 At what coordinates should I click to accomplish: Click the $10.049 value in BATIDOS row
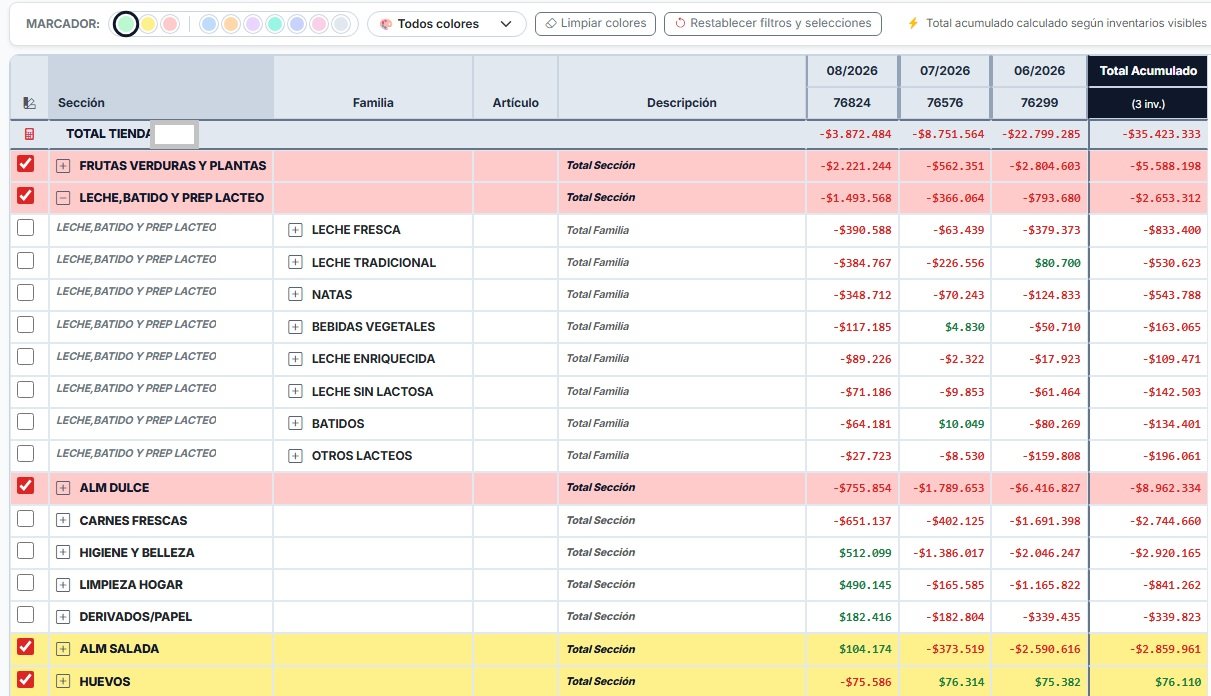(961, 424)
